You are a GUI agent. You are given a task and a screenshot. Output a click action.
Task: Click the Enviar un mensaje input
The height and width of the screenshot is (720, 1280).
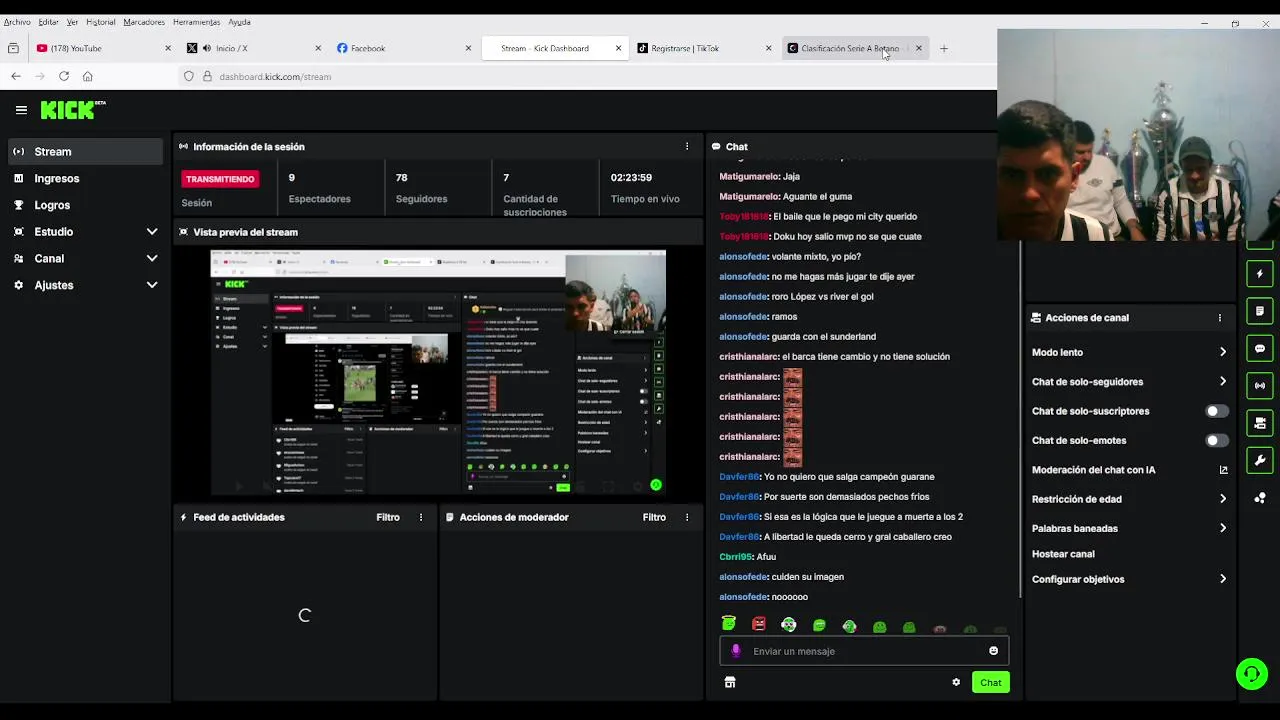(864, 651)
